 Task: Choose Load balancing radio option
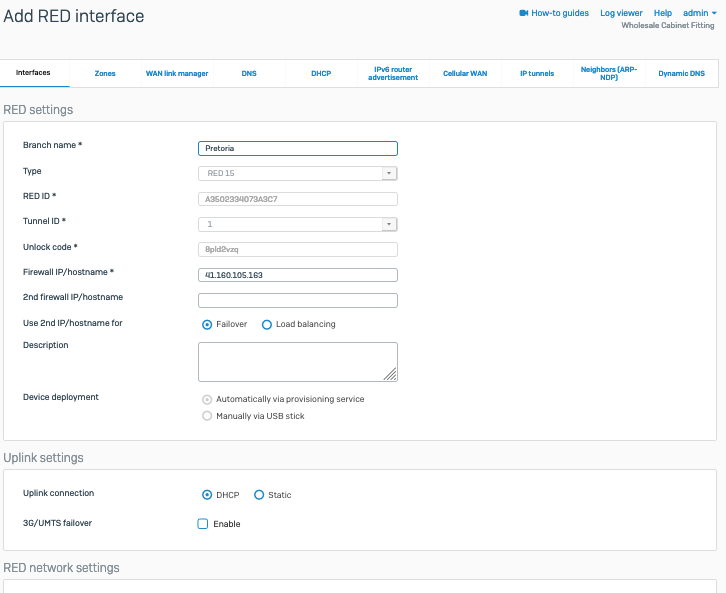coord(267,324)
